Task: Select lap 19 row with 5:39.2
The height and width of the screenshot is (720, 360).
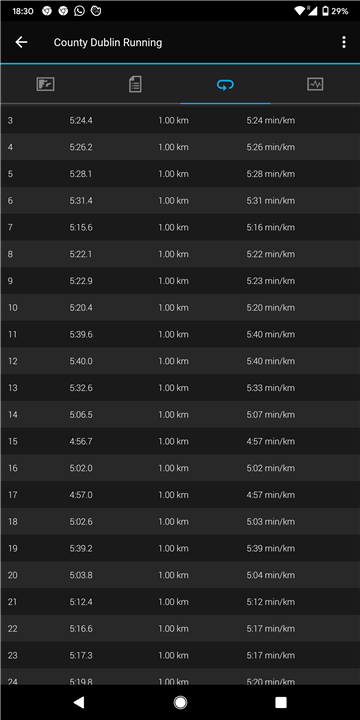Action: click(x=180, y=548)
